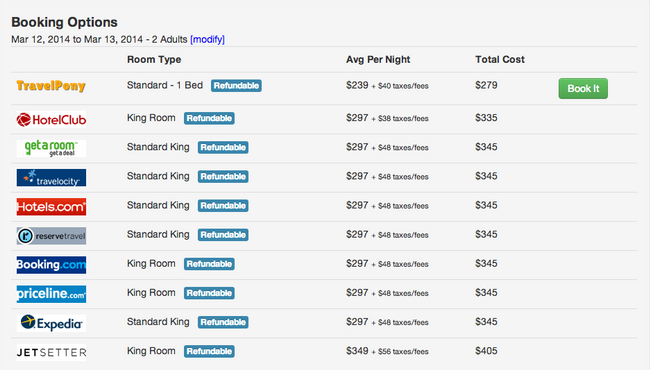650x370 pixels.
Task: Click $345 total in the Expedia row
Action: coord(486,322)
